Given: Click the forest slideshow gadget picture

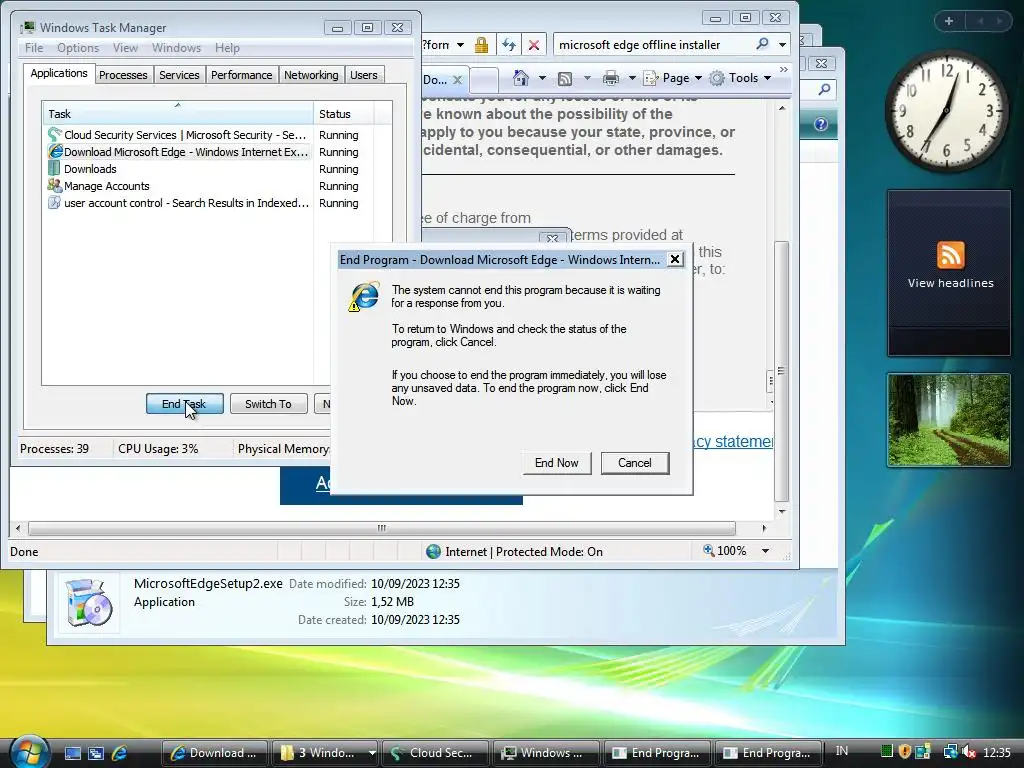Looking at the screenshot, I should point(948,420).
